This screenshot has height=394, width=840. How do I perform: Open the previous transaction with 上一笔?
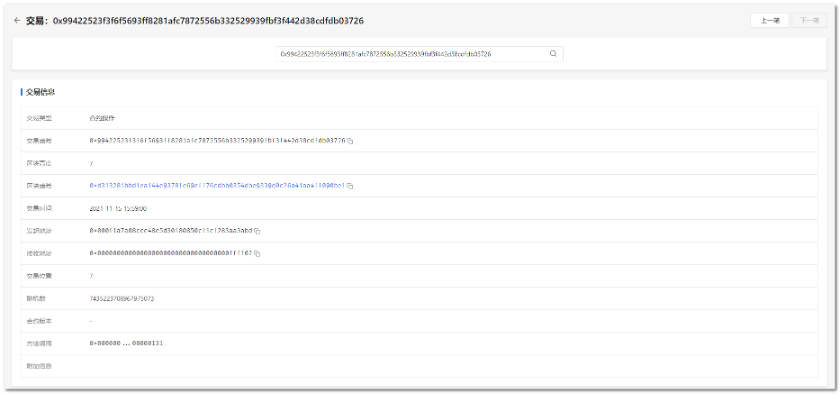[x=770, y=20]
